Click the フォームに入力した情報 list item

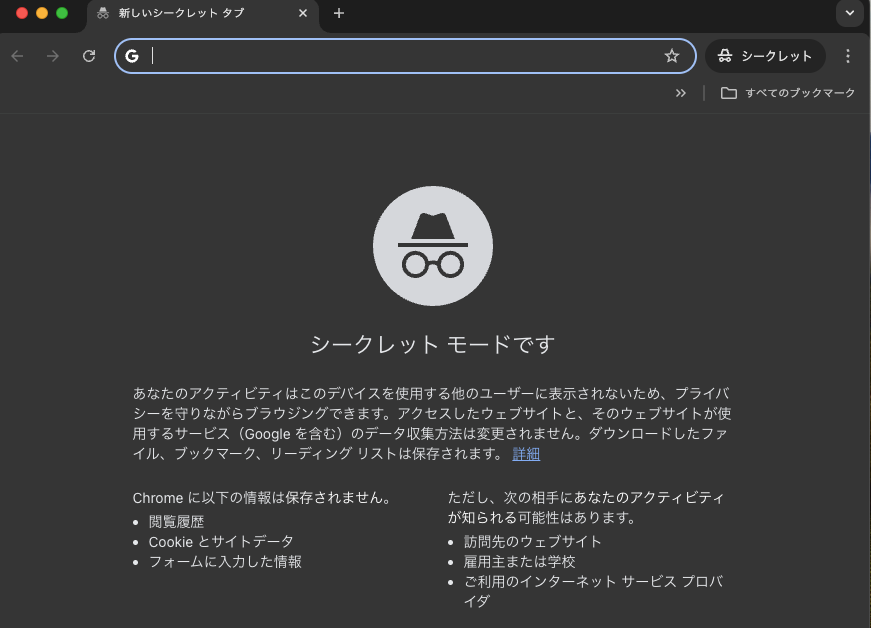point(225,562)
